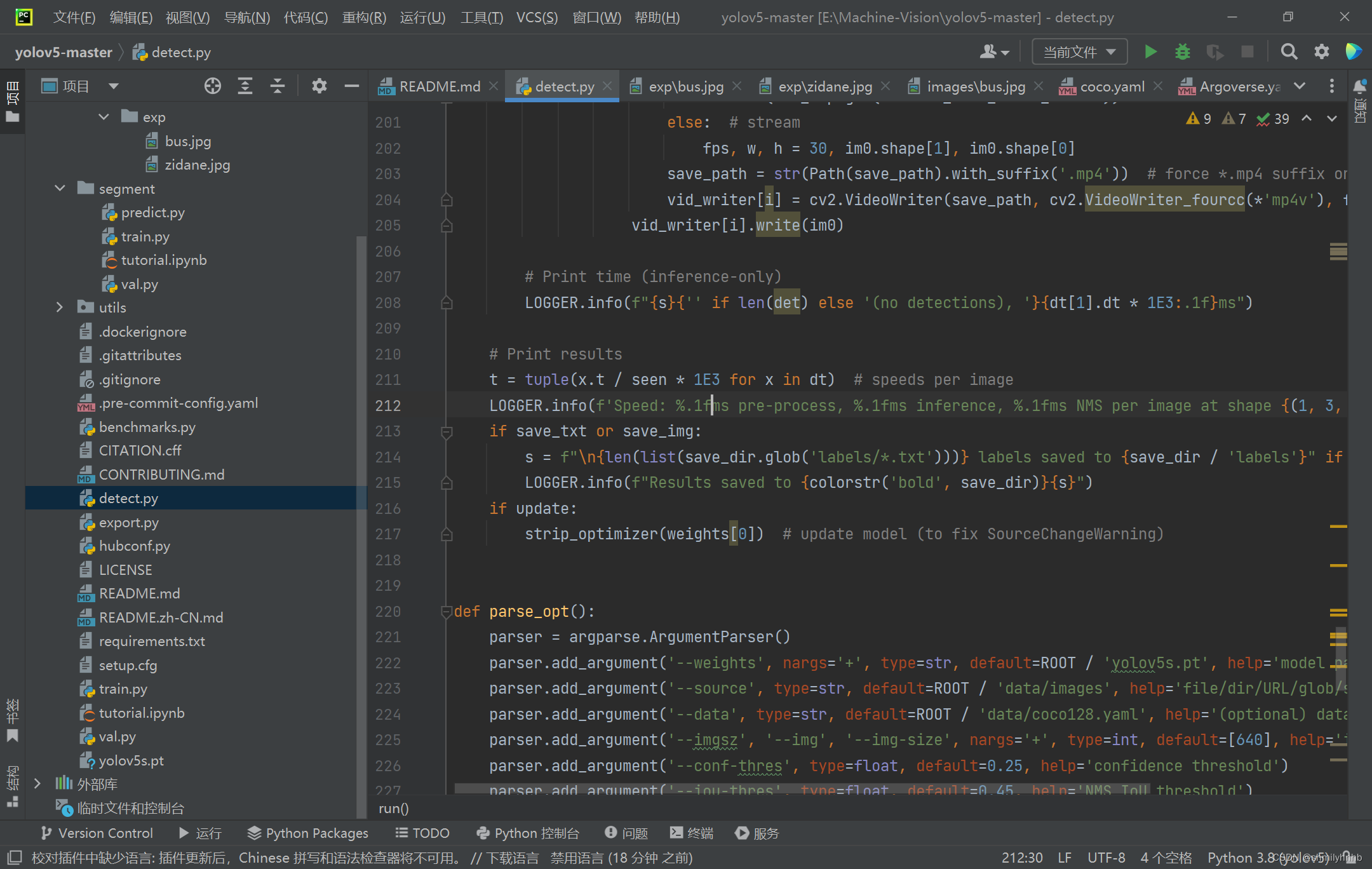Open Python Packages tool window
The image size is (1372, 869).
tap(307, 833)
